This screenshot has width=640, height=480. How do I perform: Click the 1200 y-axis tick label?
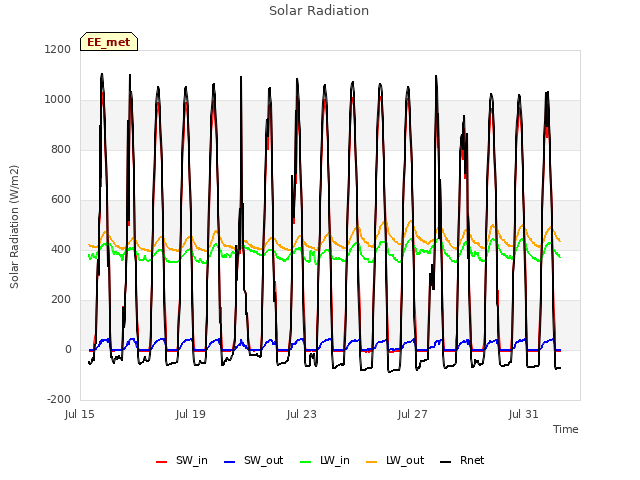coord(58,49)
